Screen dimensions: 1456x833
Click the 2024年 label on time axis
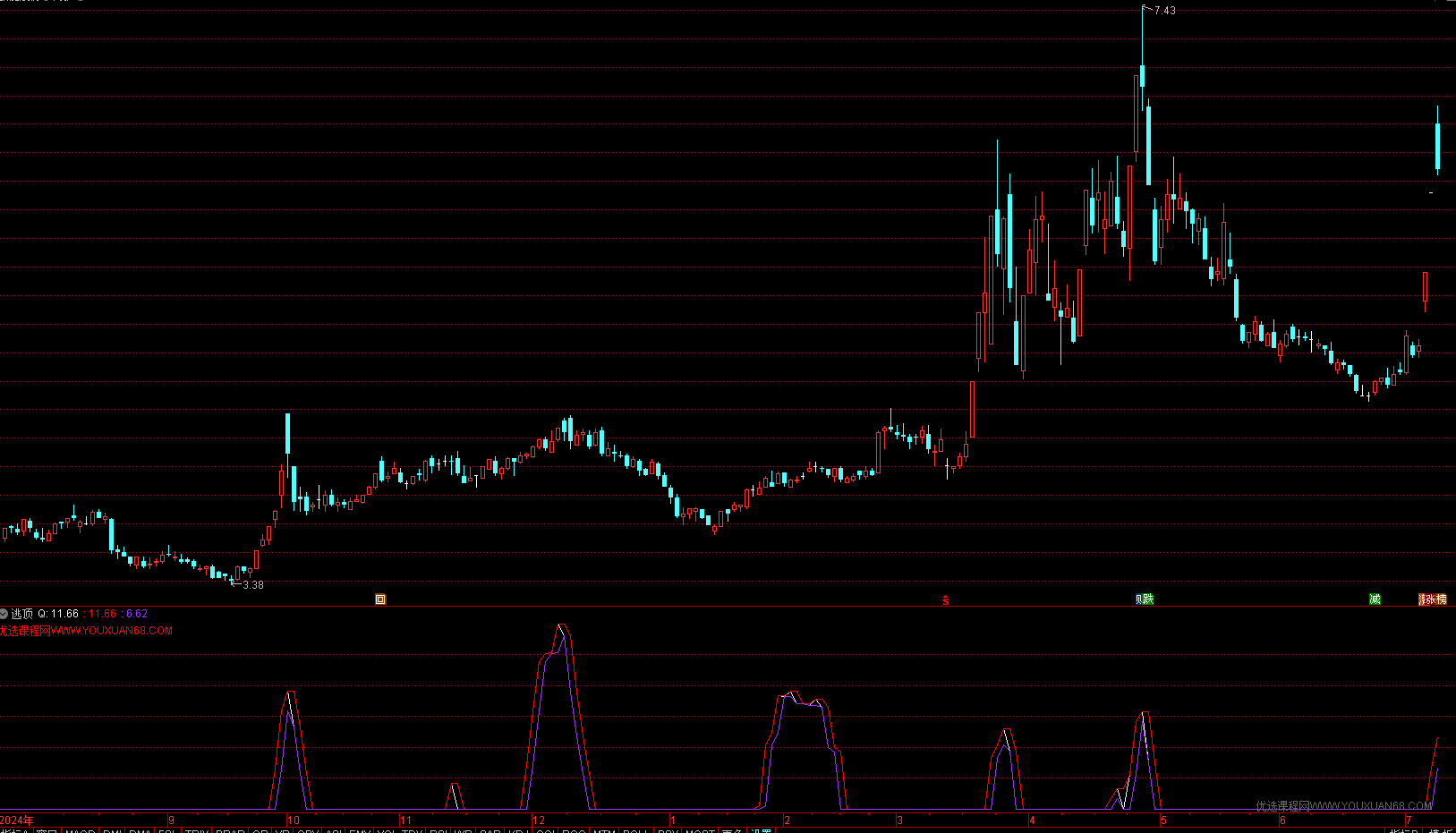click(x=18, y=820)
